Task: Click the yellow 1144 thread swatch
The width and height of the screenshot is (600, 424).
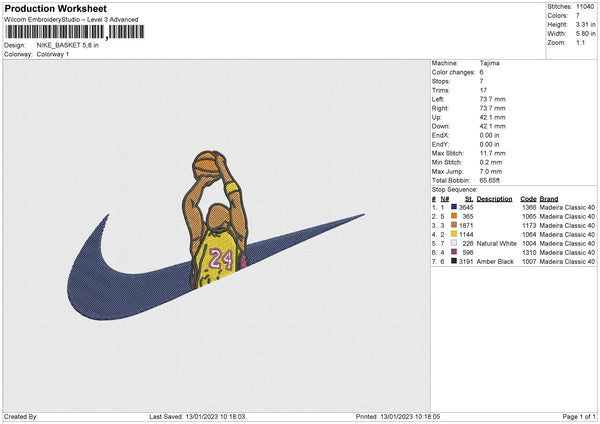Action: click(454, 234)
